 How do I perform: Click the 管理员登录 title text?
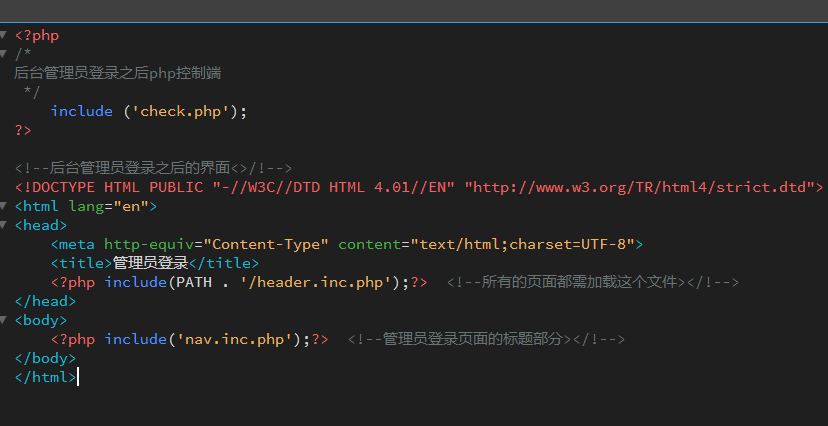pos(150,263)
